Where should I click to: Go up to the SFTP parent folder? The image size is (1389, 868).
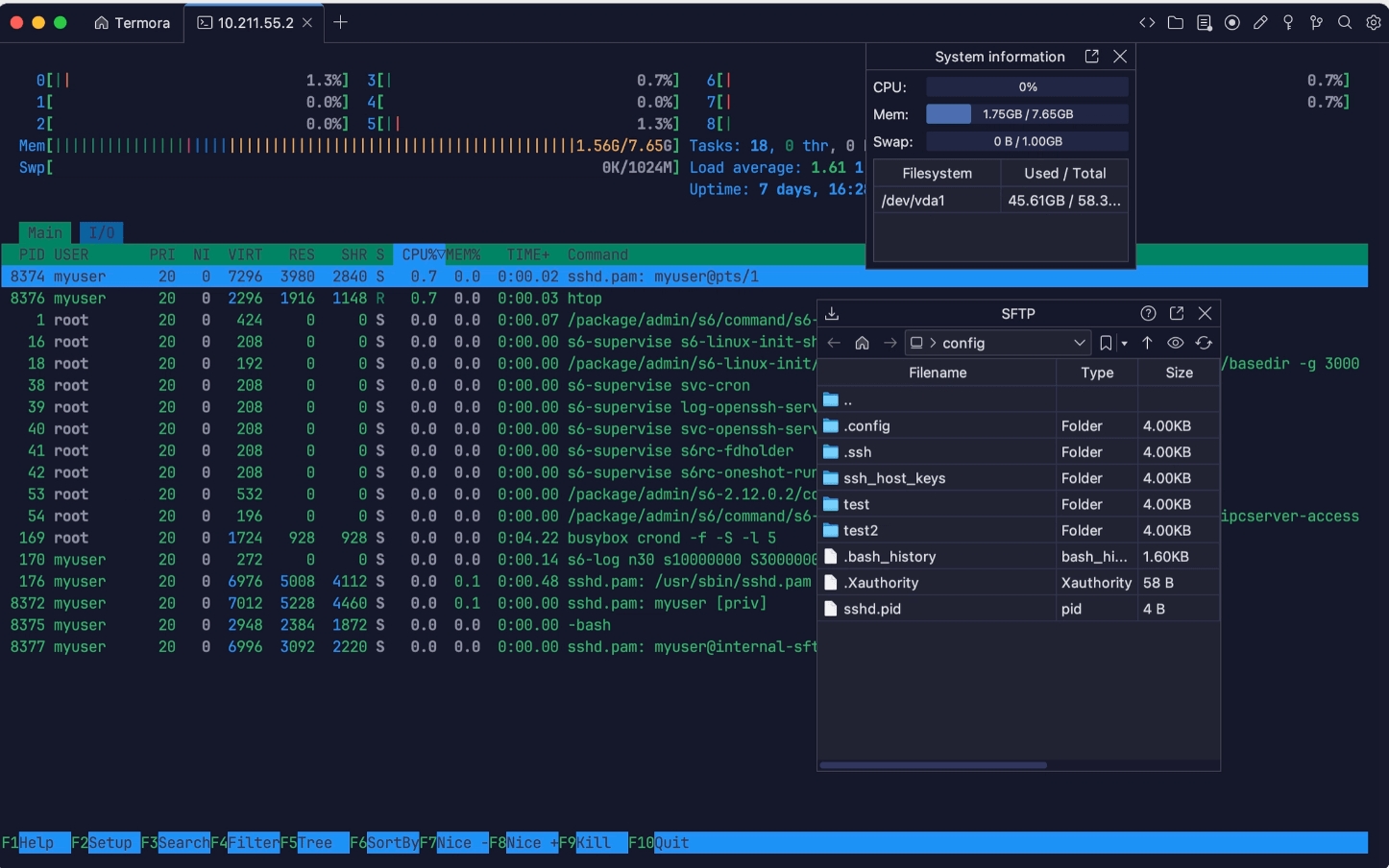click(1147, 343)
